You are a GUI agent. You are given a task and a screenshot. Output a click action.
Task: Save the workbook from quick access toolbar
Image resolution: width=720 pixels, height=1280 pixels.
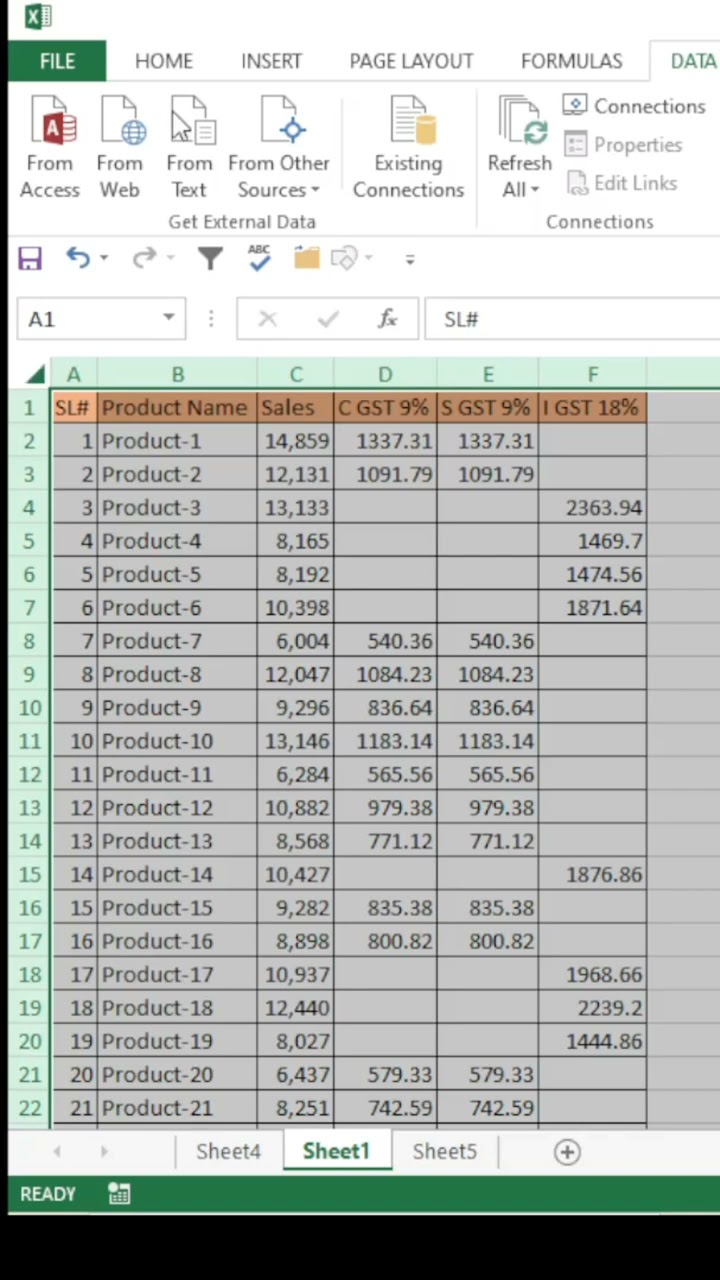[x=30, y=259]
